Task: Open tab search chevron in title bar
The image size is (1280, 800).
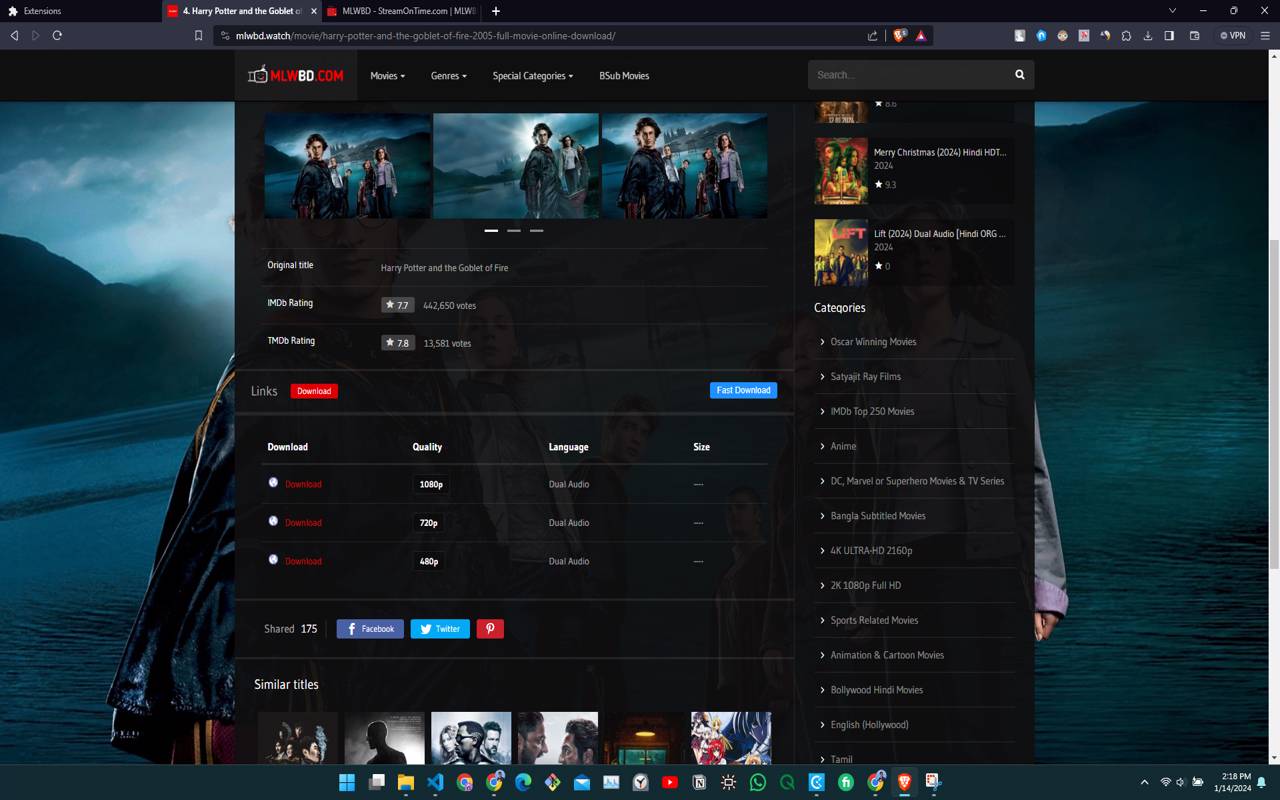Action: click(x=1172, y=11)
